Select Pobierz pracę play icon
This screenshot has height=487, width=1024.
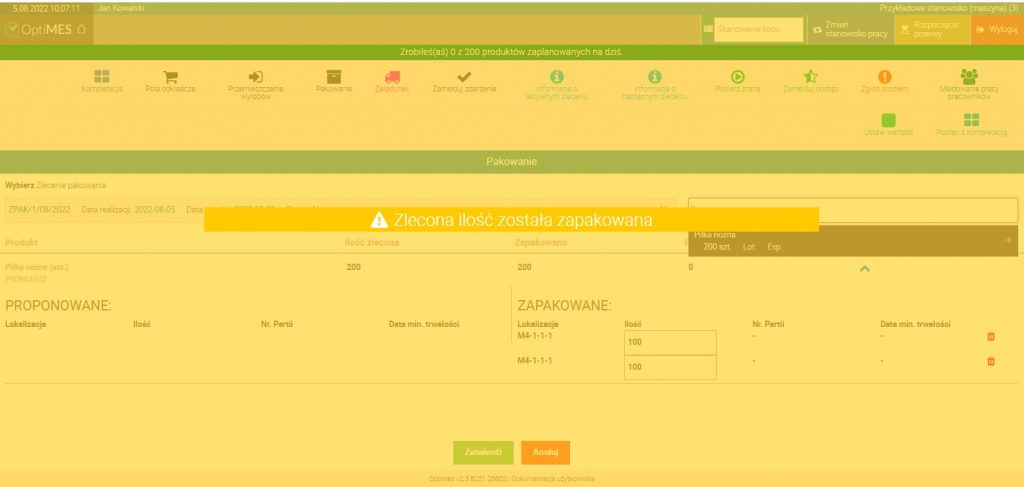(x=737, y=76)
